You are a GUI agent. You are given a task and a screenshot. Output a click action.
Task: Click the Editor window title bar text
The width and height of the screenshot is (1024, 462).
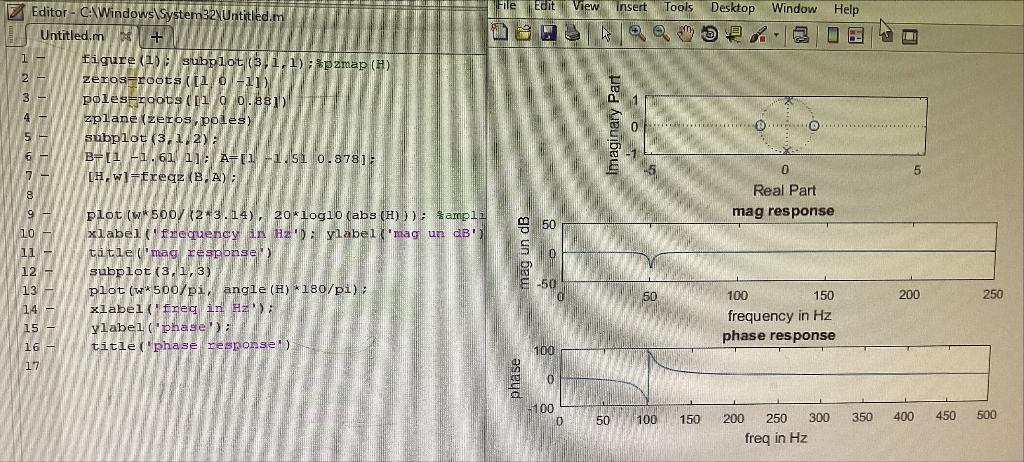[157, 13]
